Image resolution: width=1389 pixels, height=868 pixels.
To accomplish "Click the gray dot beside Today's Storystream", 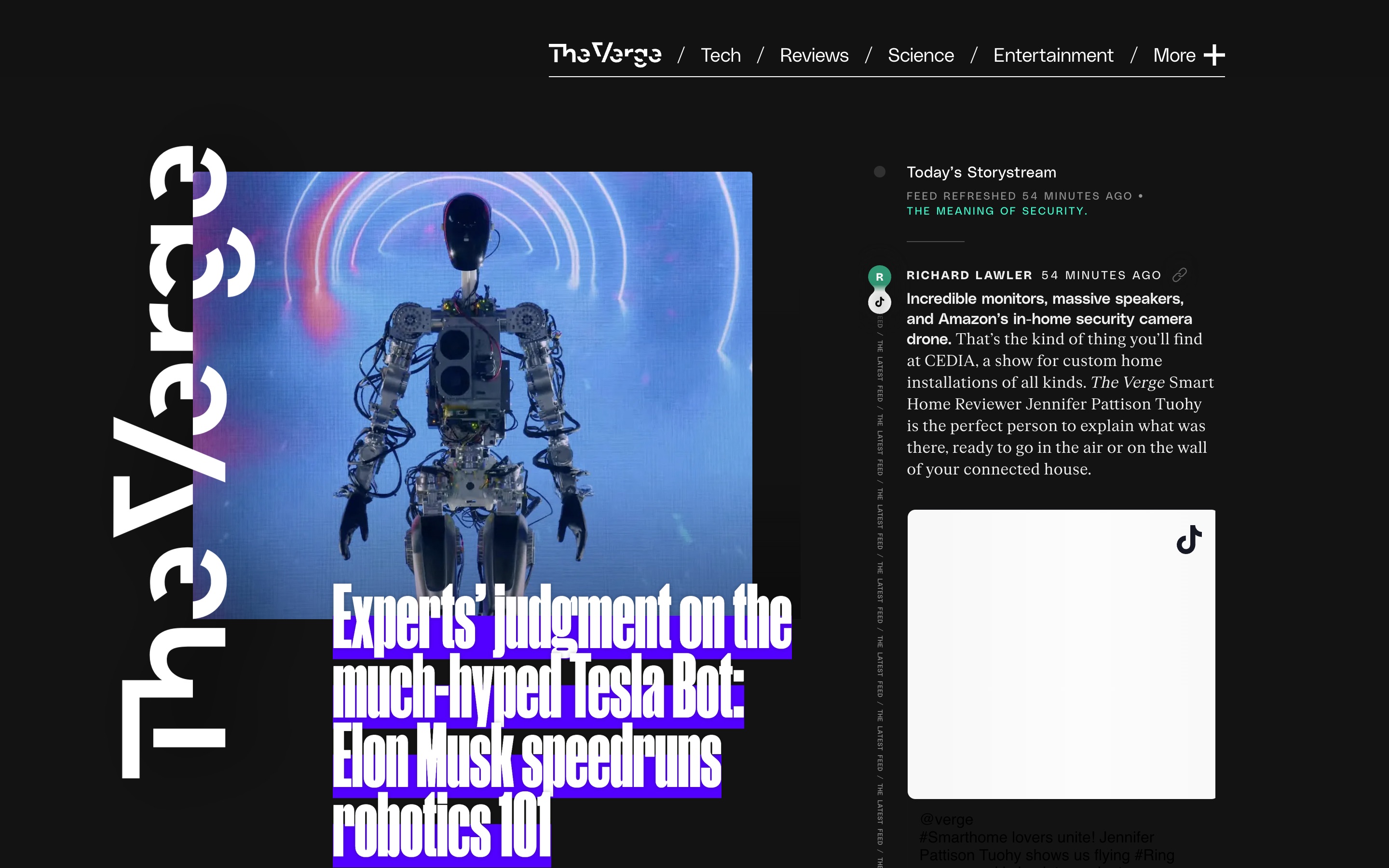I will (x=879, y=172).
